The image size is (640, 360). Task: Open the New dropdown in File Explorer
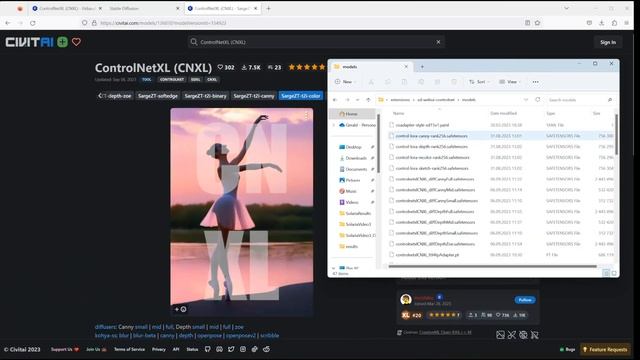tap(345, 82)
